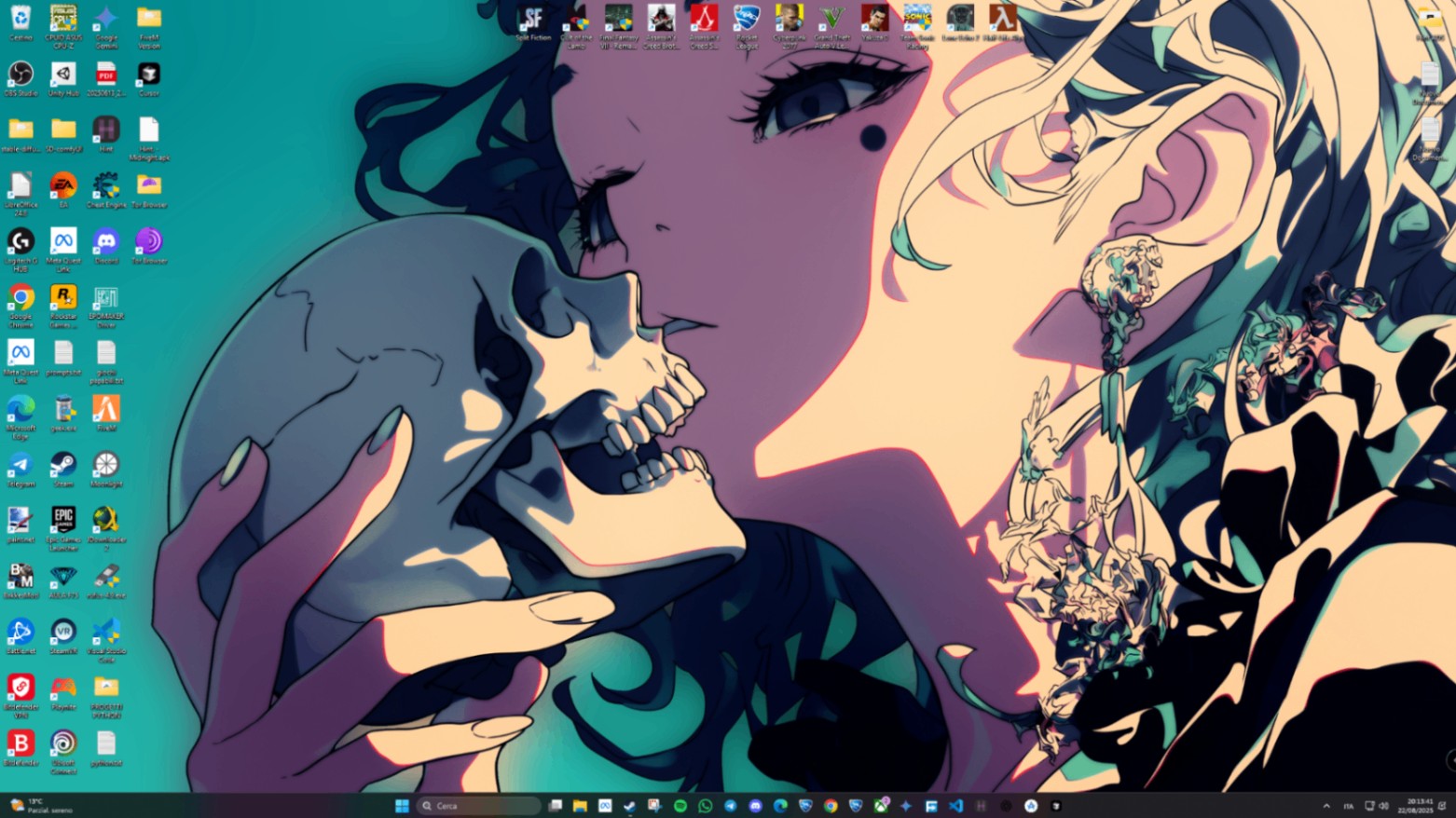
Task: Open the stable-diffusion folder
Action: pyautogui.click(x=21, y=134)
